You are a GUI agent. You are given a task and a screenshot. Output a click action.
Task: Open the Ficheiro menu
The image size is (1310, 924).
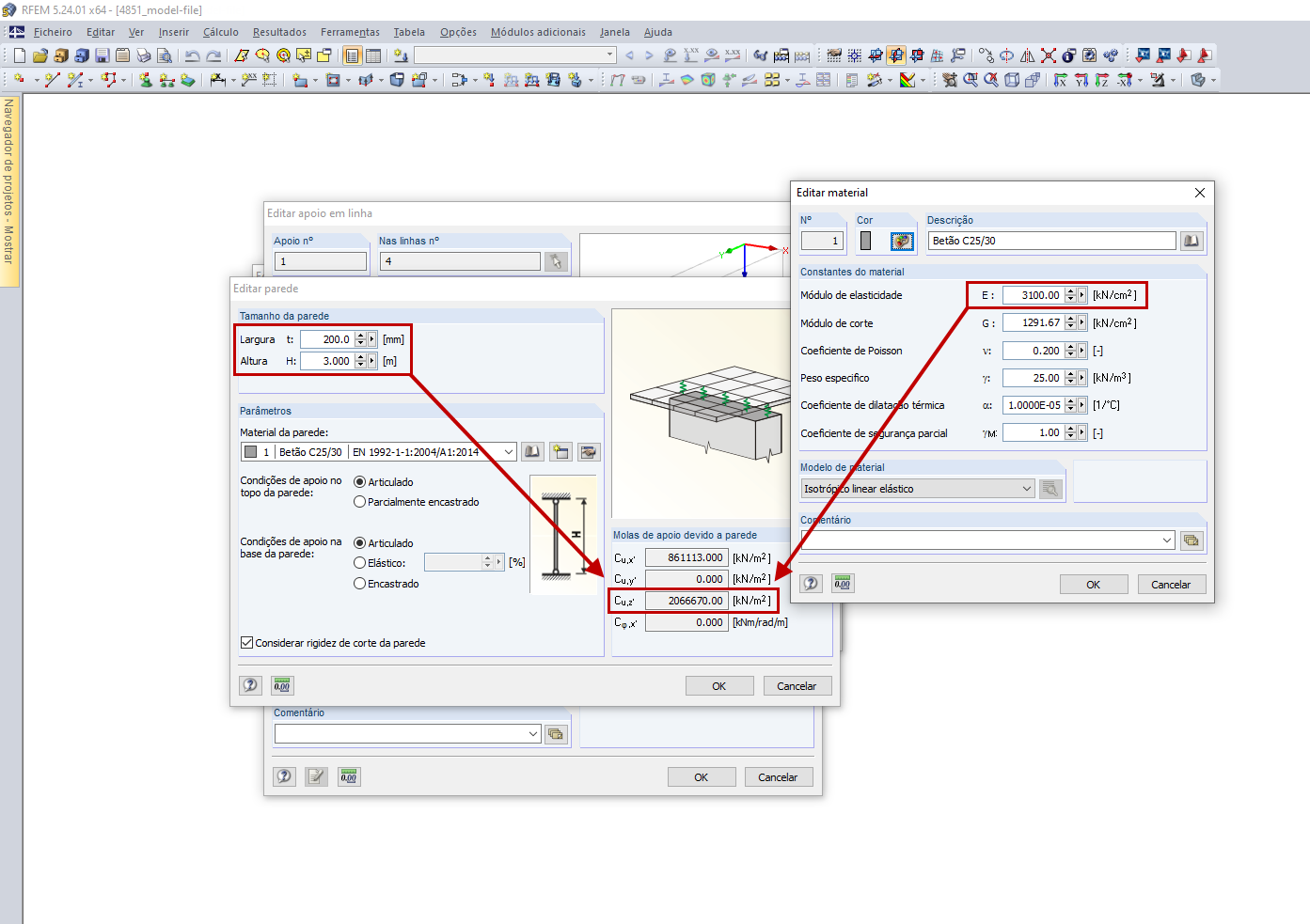pos(53,32)
